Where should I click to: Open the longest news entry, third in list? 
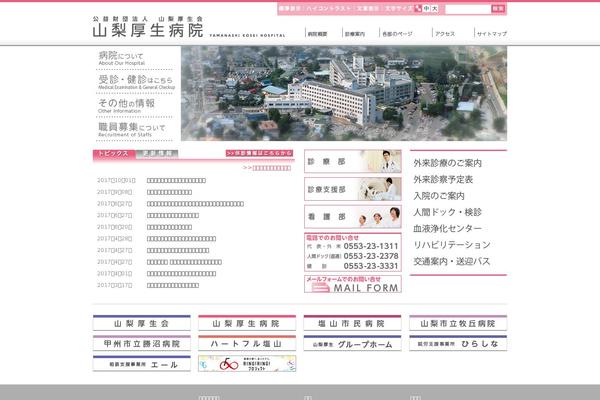[x=195, y=204]
